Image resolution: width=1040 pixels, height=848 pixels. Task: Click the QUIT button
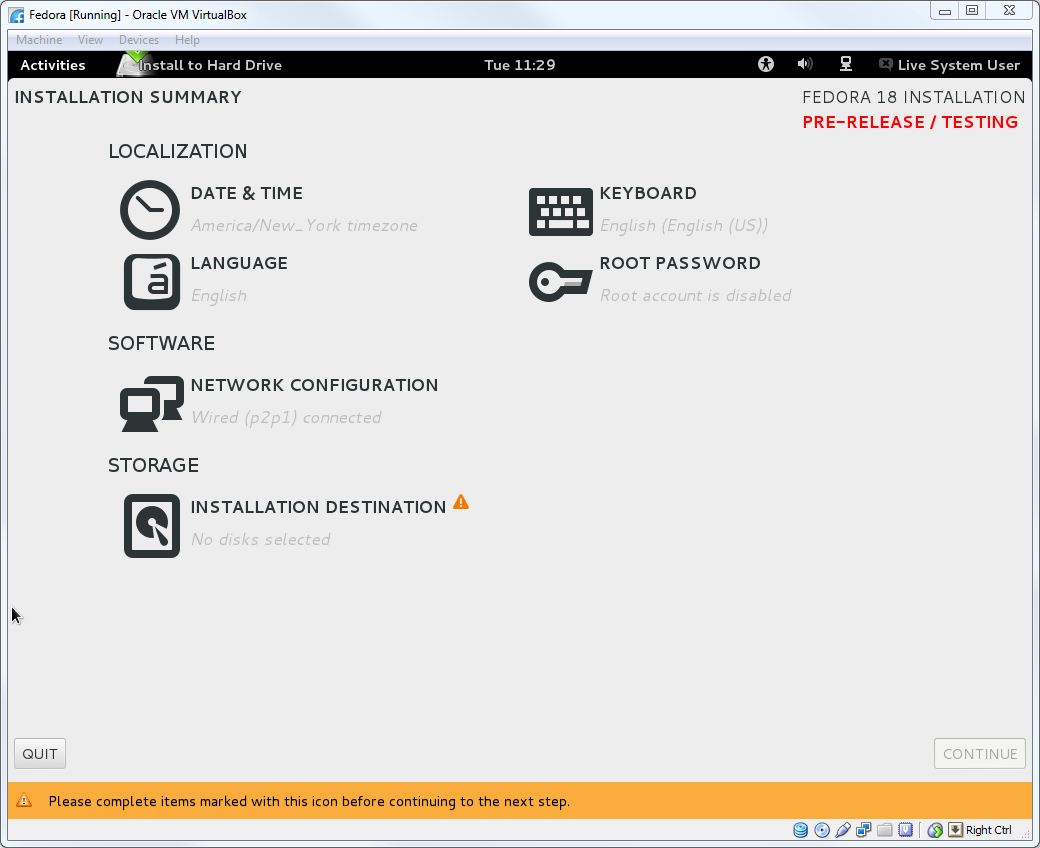click(x=40, y=753)
